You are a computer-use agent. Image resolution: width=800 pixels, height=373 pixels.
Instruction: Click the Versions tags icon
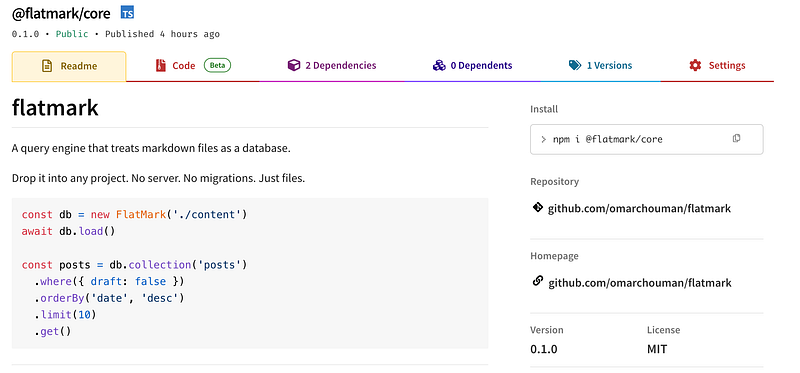(575, 65)
